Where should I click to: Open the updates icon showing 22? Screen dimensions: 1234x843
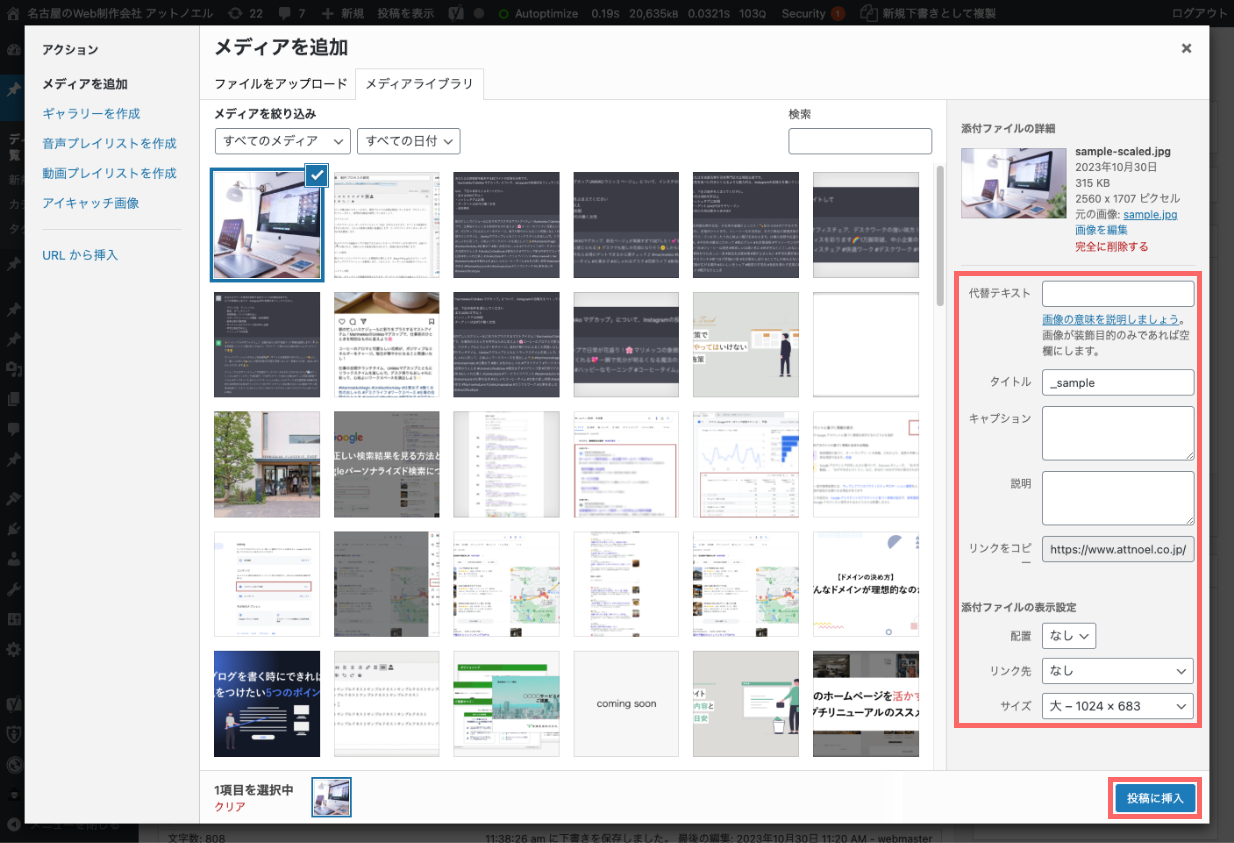pyautogui.click(x=244, y=14)
